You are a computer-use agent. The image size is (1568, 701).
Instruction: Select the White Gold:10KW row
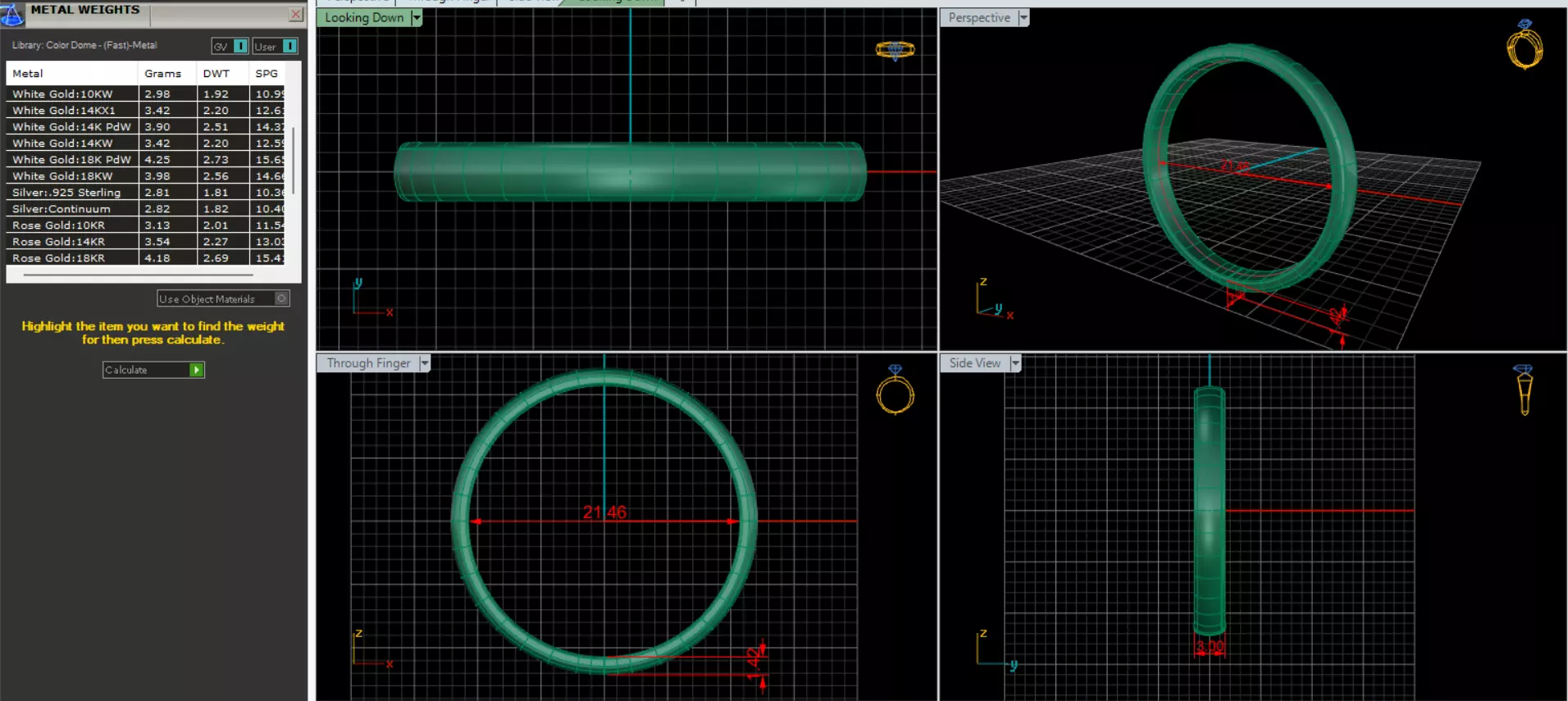145,93
